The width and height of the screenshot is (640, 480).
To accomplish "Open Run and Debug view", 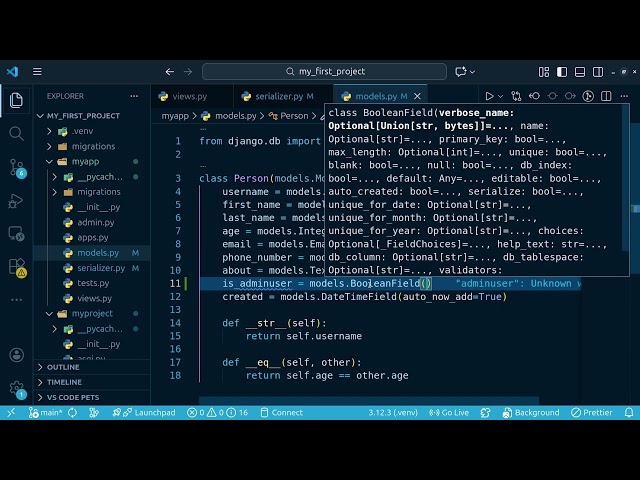I will 16,201.
